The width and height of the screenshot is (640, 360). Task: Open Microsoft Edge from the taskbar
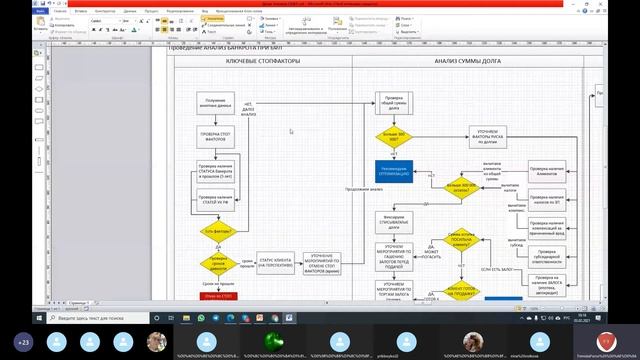(230, 318)
